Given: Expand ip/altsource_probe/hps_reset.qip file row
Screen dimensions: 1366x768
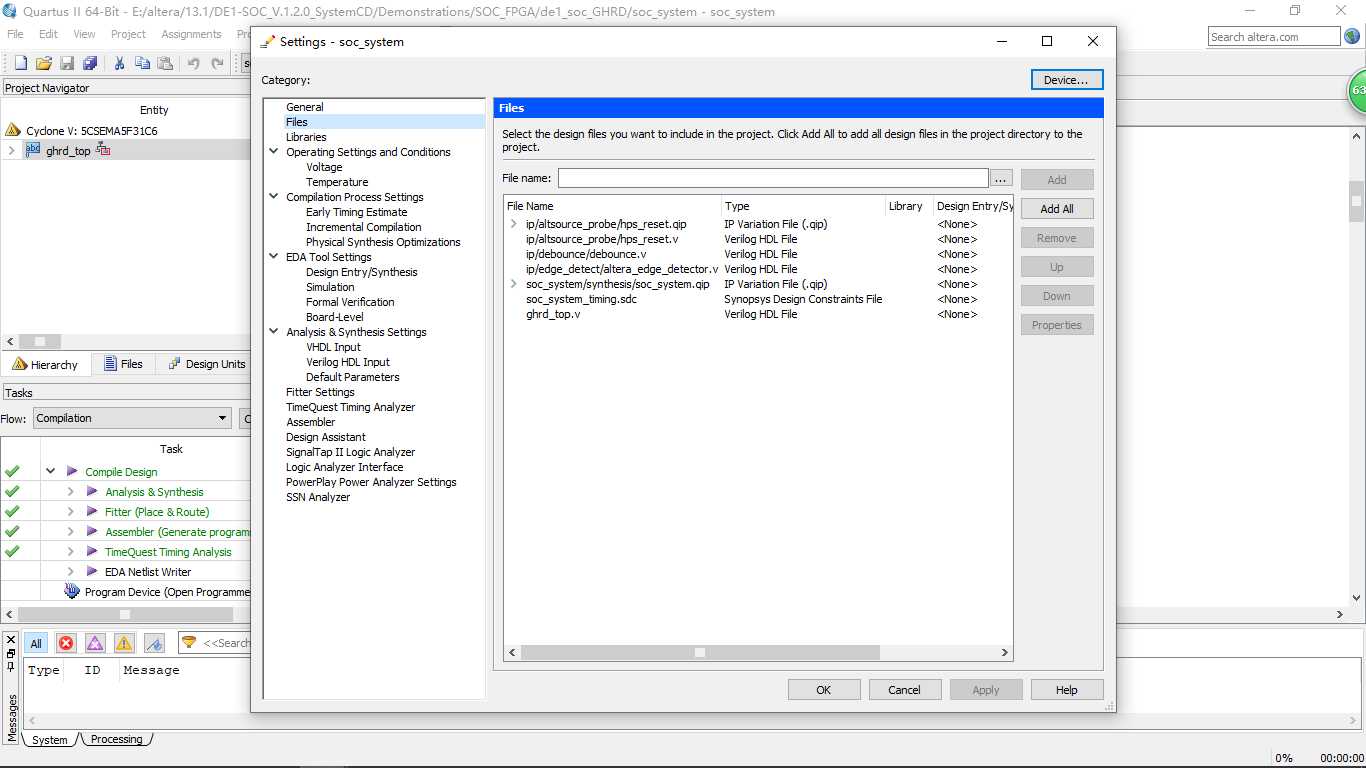Looking at the screenshot, I should pyautogui.click(x=514, y=224).
